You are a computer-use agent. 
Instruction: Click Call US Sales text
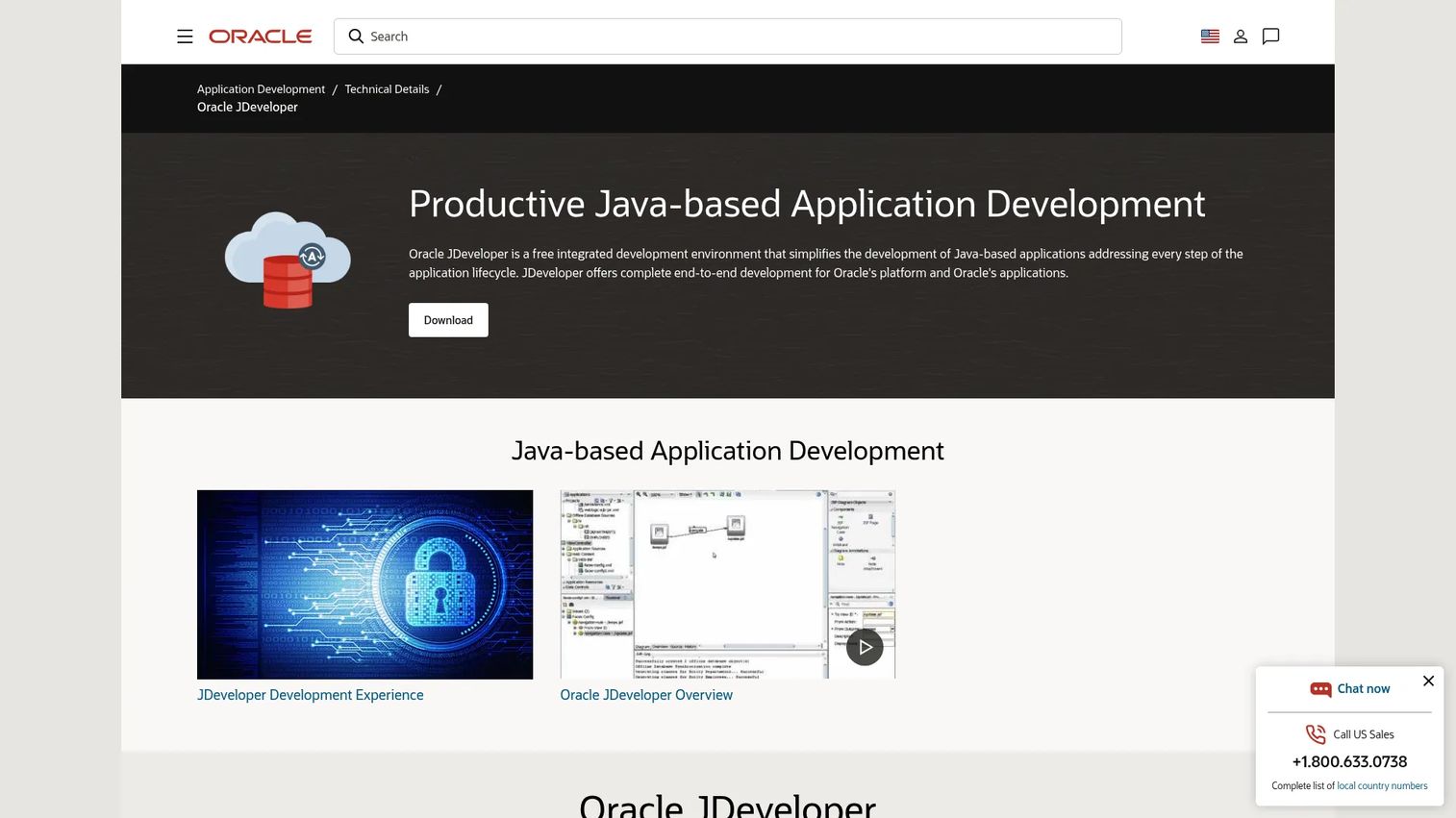pos(1364,734)
